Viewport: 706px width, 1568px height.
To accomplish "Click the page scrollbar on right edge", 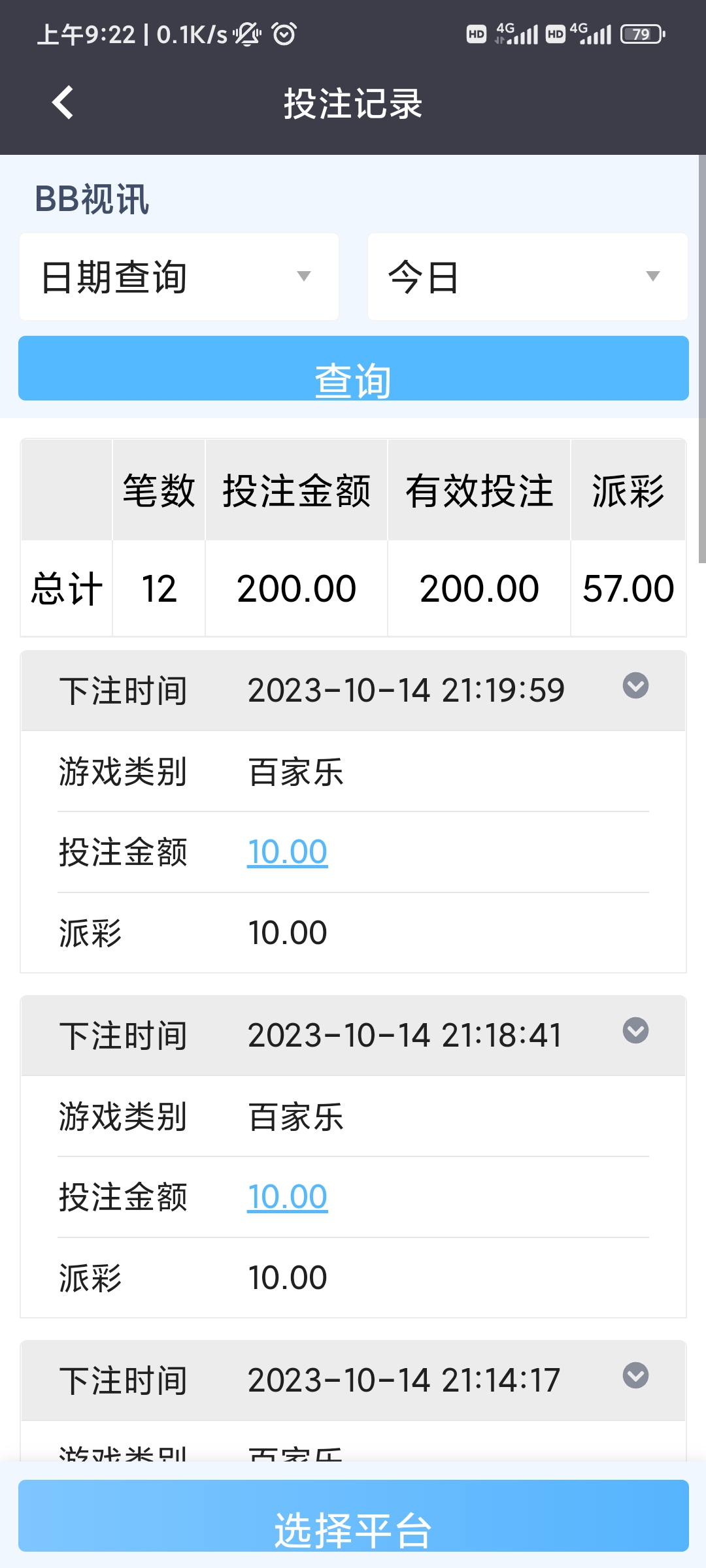I will coord(702,358).
